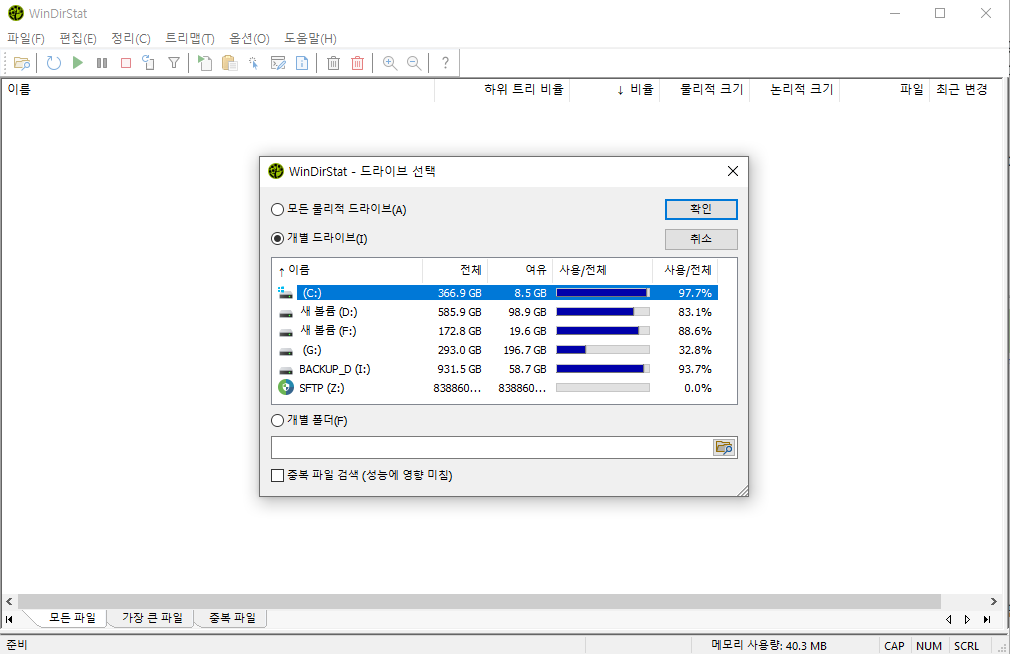Click the Open item toolbar icon
1010x654 pixels.
coord(205,63)
